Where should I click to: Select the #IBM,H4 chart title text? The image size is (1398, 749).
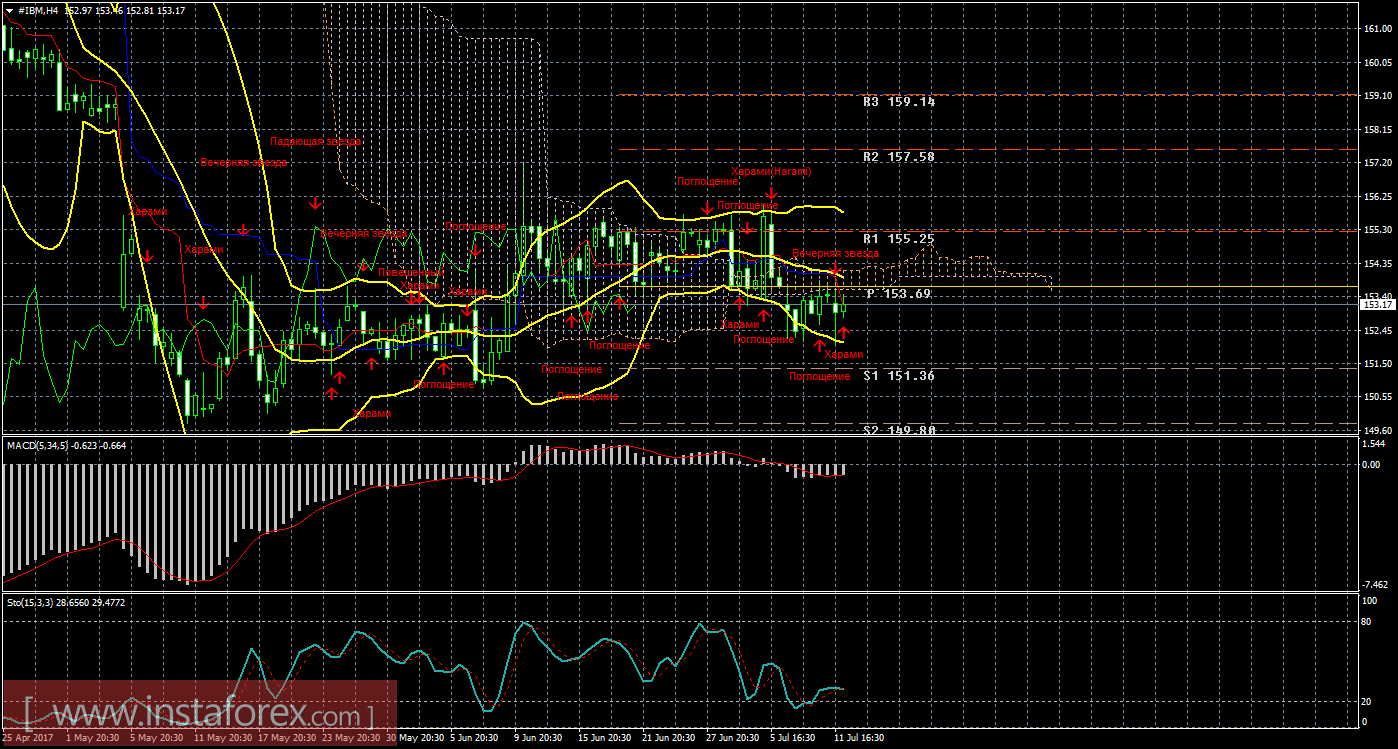[x=38, y=9]
